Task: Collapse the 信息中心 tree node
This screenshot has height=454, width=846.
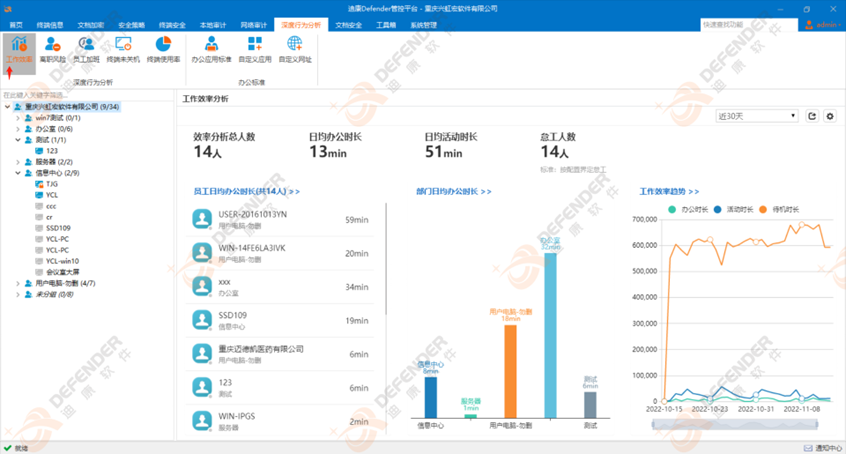Action: tap(18, 173)
